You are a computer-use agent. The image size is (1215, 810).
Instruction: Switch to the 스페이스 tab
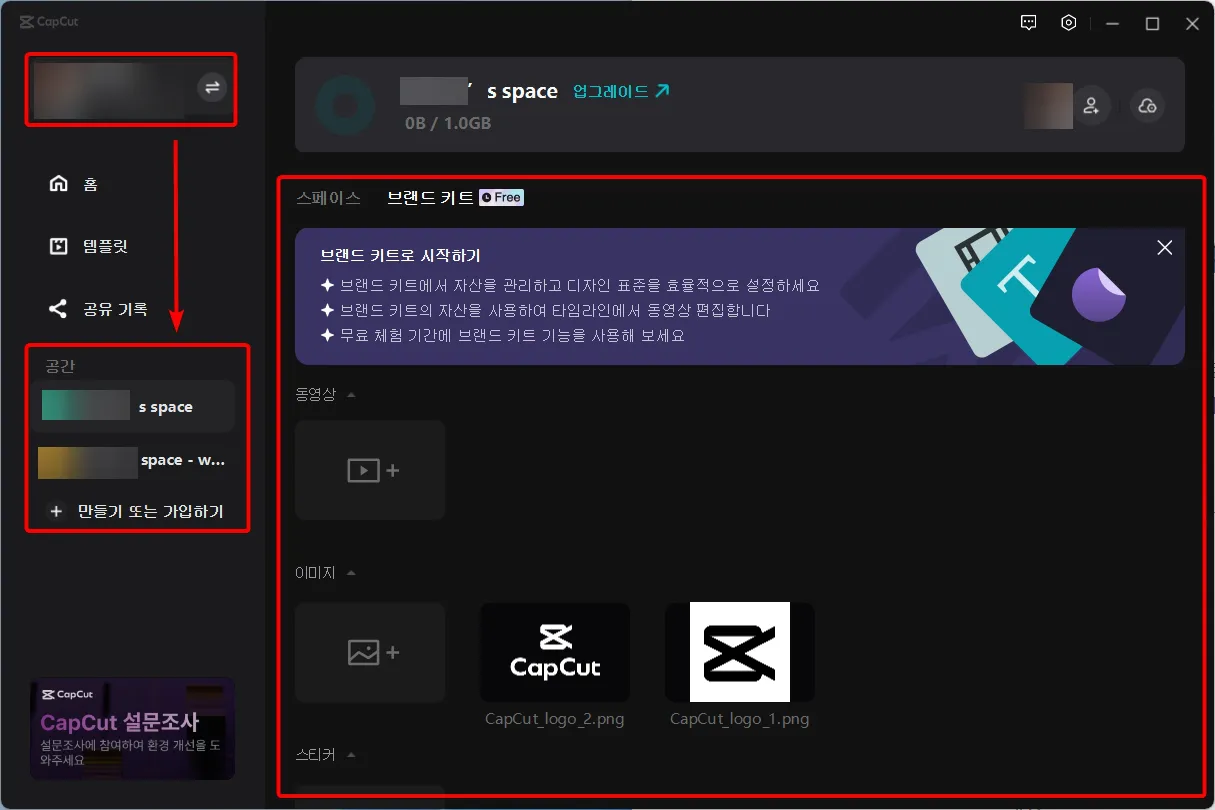click(x=329, y=198)
